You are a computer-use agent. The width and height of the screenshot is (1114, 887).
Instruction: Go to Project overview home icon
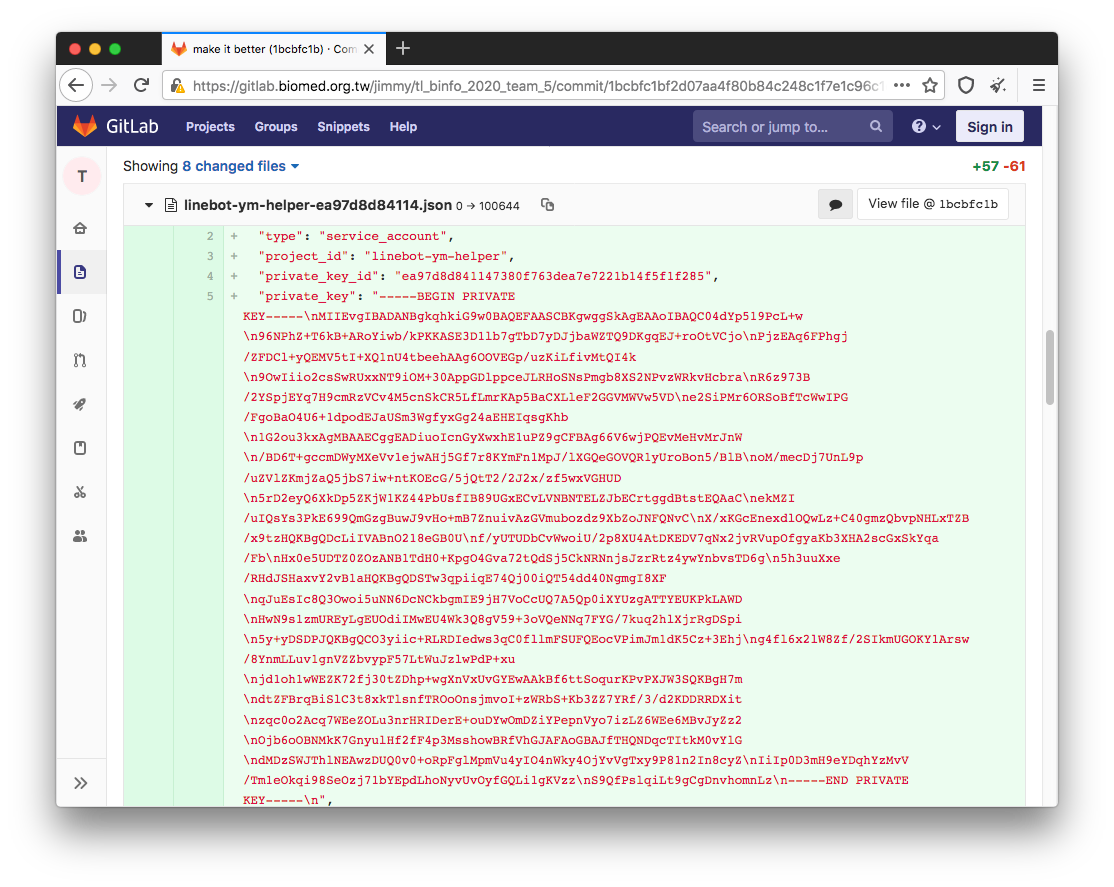[x=80, y=228]
